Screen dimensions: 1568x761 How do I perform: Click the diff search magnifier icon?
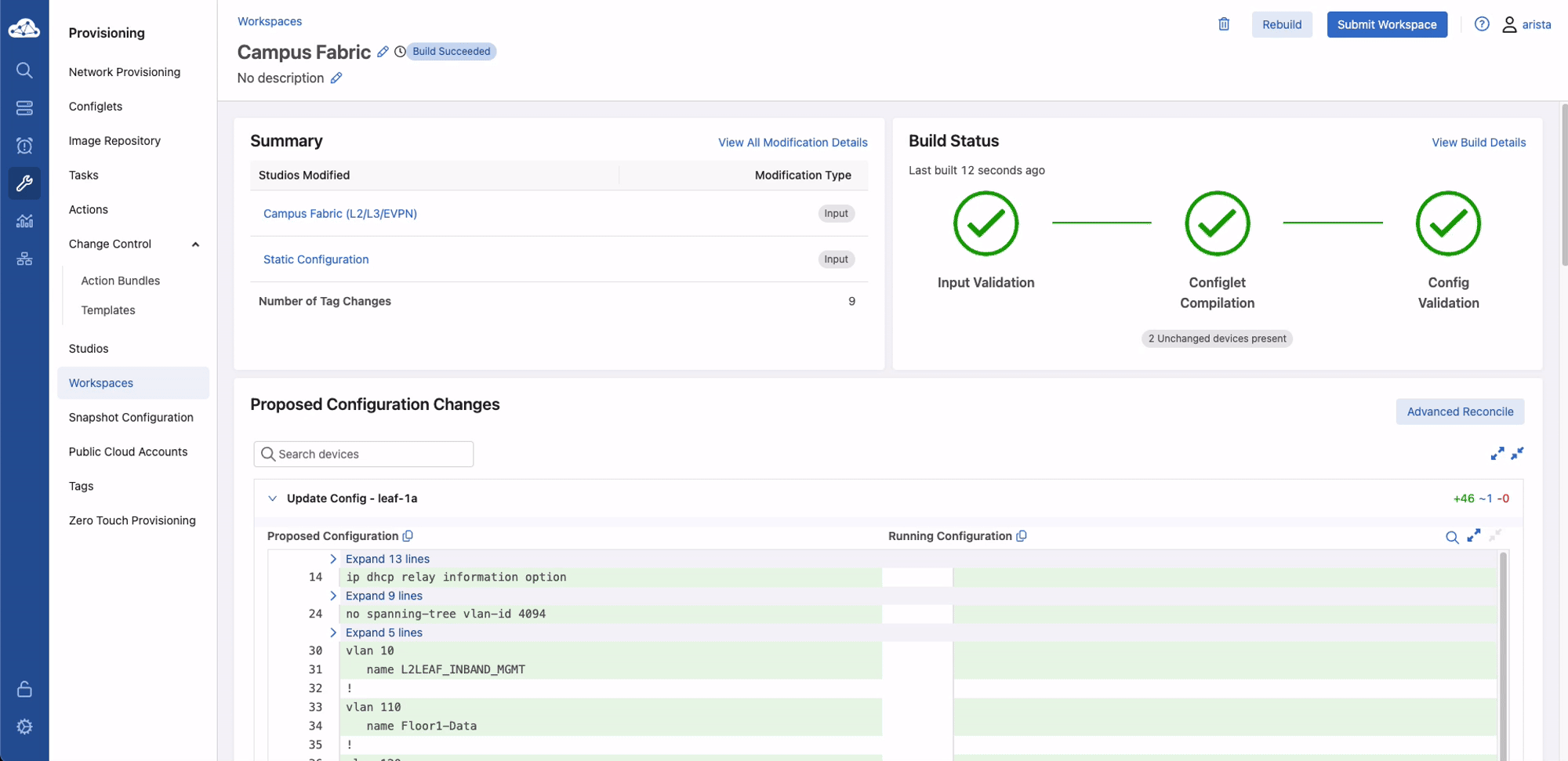click(x=1452, y=537)
